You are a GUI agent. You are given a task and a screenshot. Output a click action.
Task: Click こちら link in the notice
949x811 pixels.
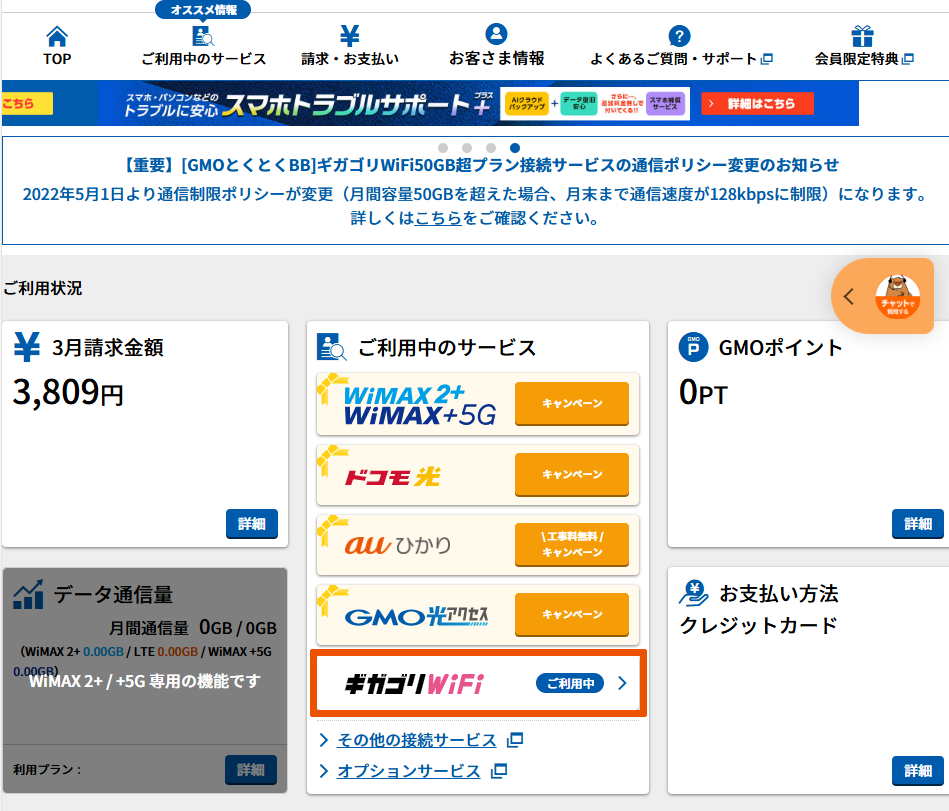(x=439, y=218)
